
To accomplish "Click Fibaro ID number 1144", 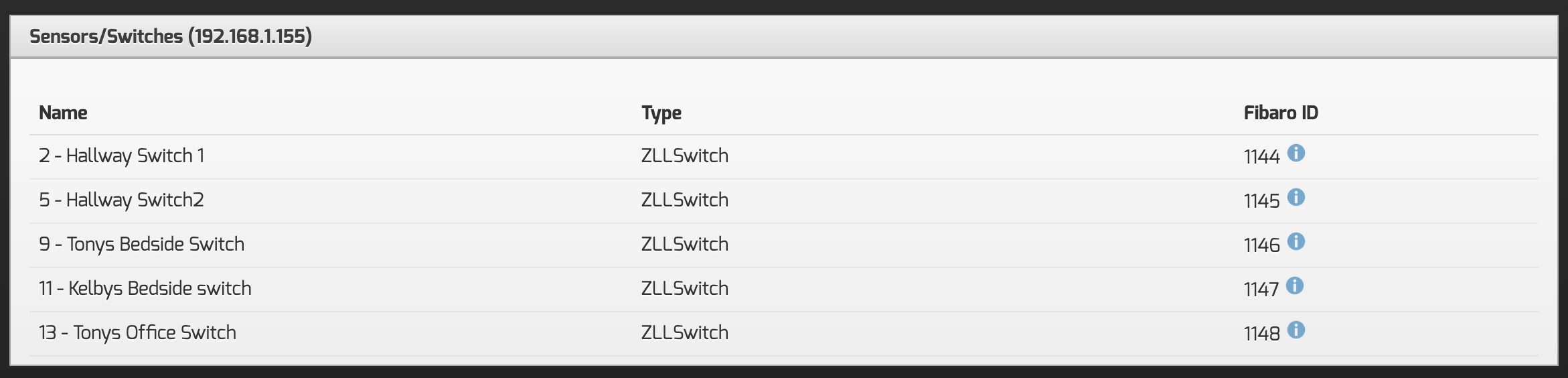I will click(x=1261, y=157).
